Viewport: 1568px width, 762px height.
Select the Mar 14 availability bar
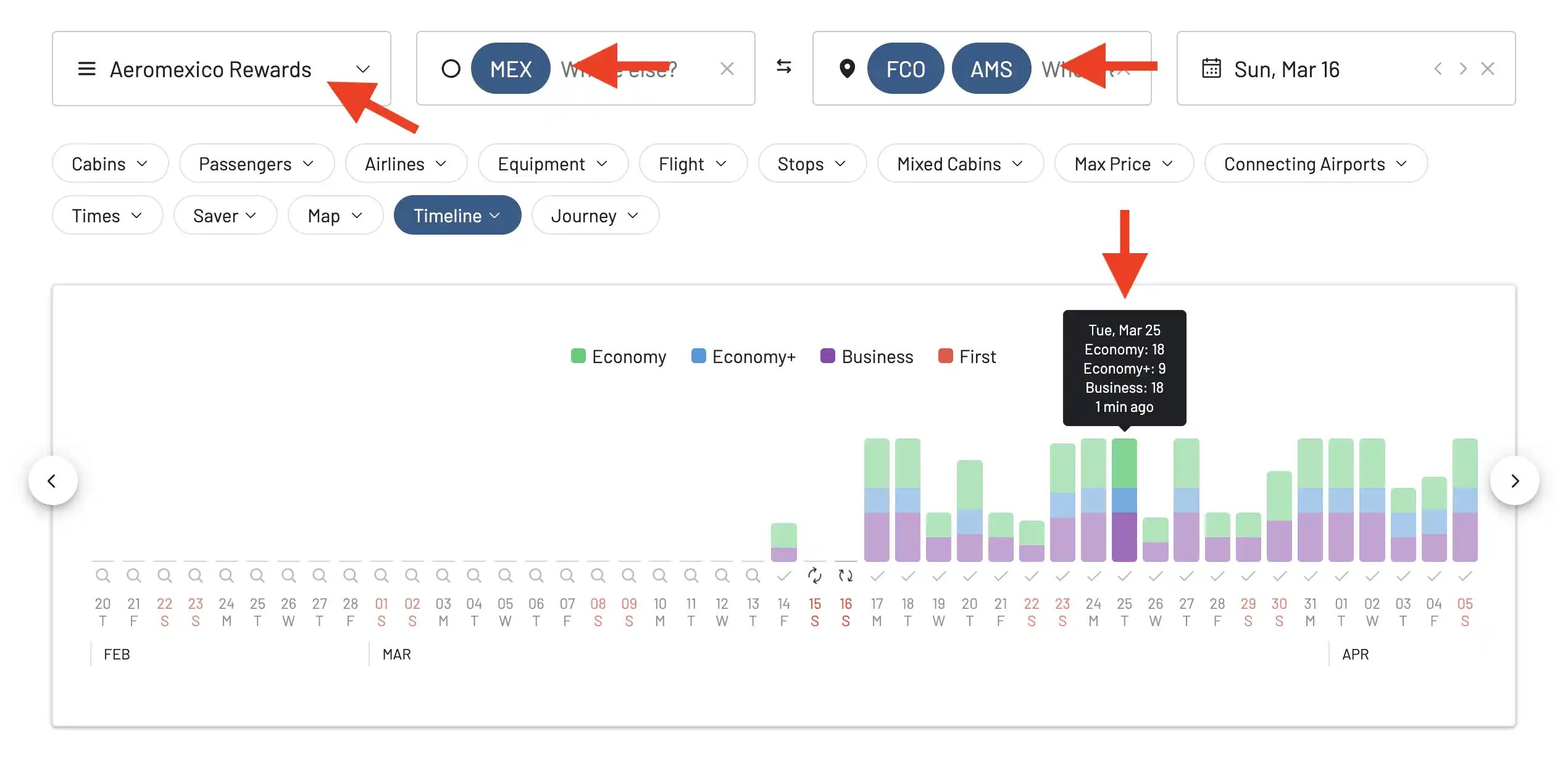click(x=783, y=543)
